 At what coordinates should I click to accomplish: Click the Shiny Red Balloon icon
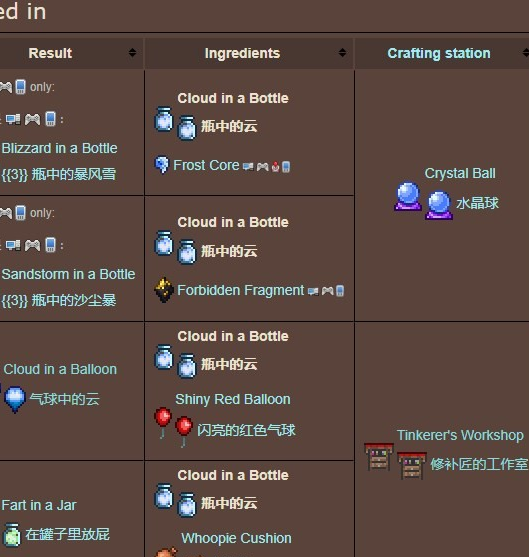point(163,422)
